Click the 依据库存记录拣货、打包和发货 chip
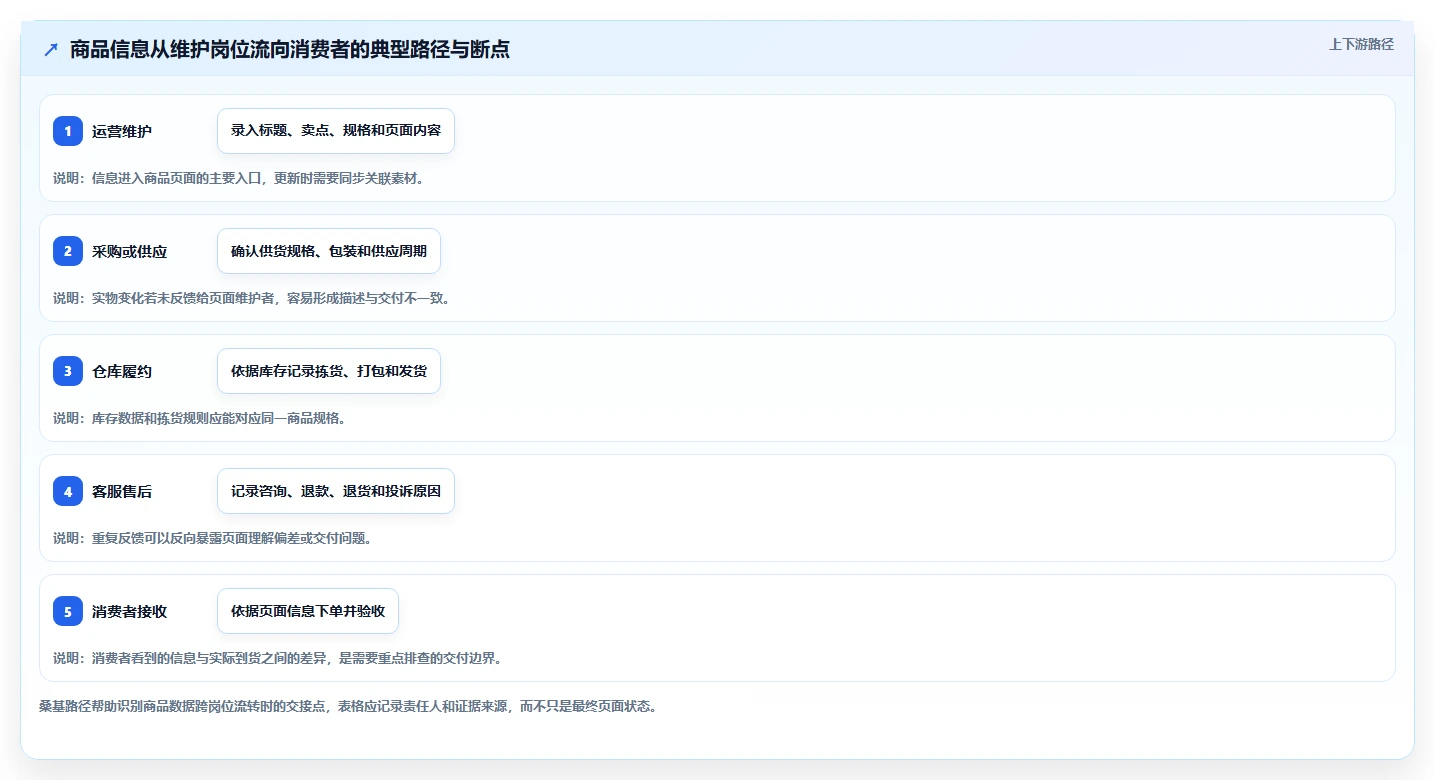Viewport: 1435px width, 780px height. (329, 371)
